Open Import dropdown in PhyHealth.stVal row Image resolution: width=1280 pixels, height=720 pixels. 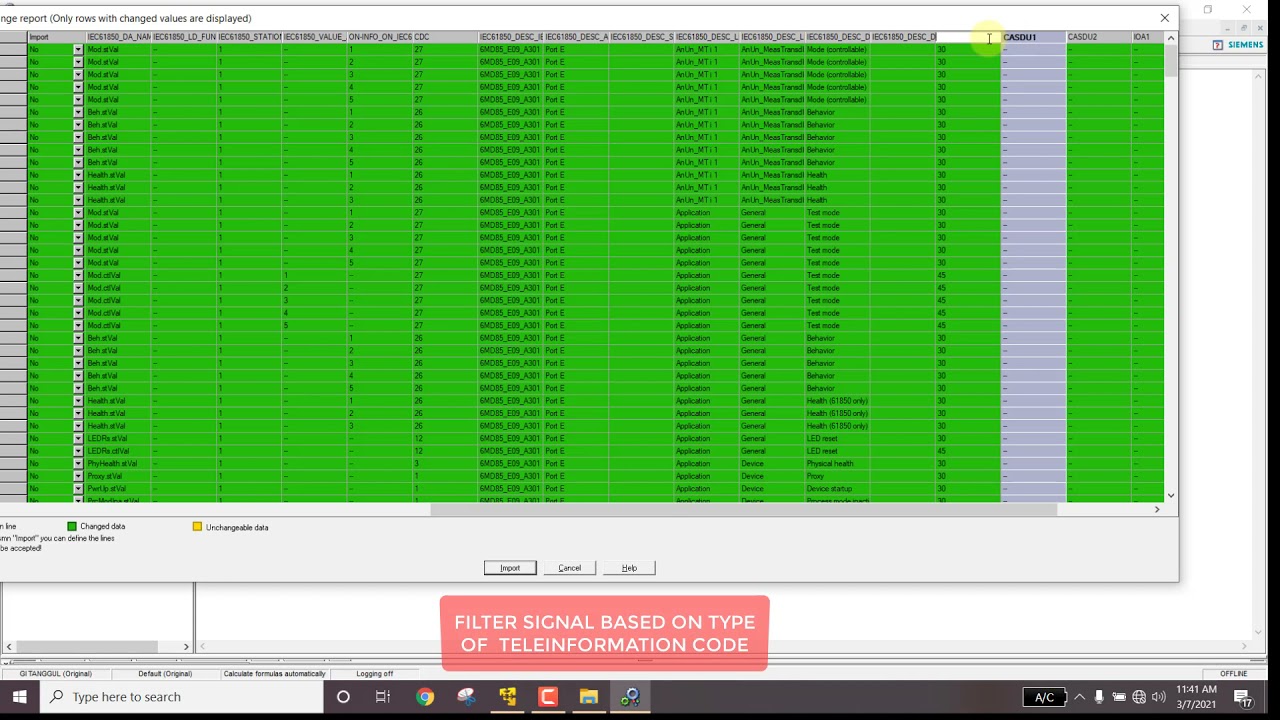coord(78,464)
